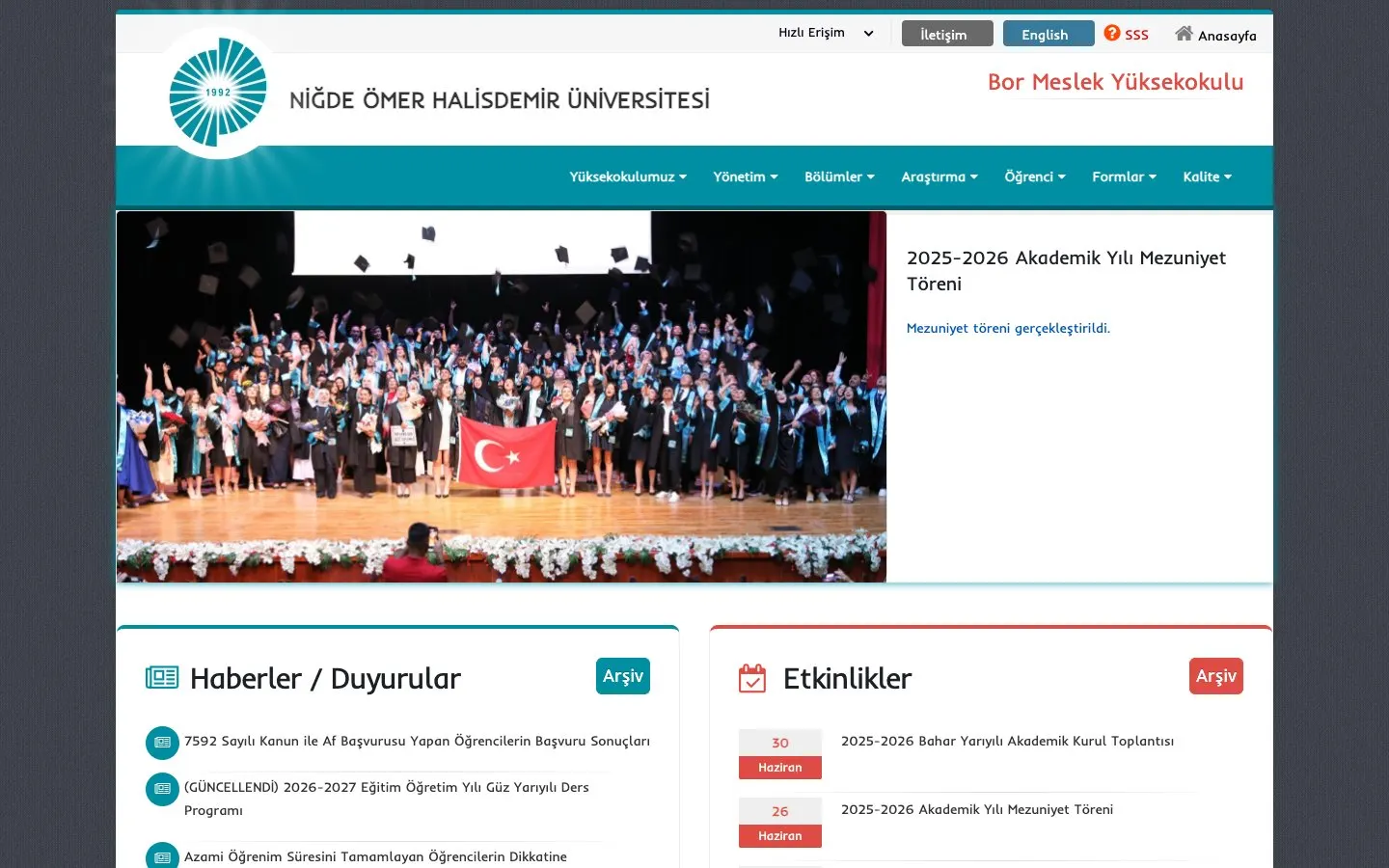The width and height of the screenshot is (1389, 868).
Task: Click the Haberler / Duyurular newspaper icon
Action: tap(162, 678)
